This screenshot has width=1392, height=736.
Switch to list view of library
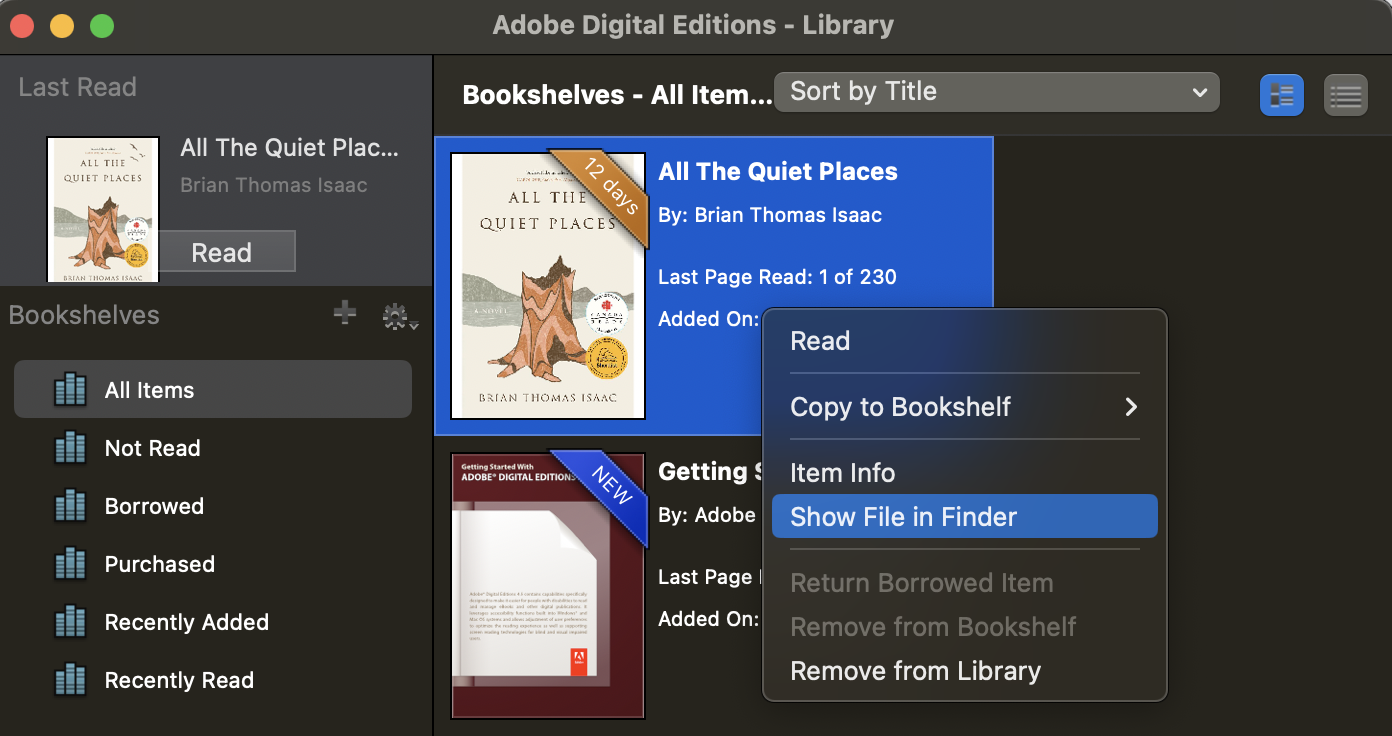pos(1345,95)
